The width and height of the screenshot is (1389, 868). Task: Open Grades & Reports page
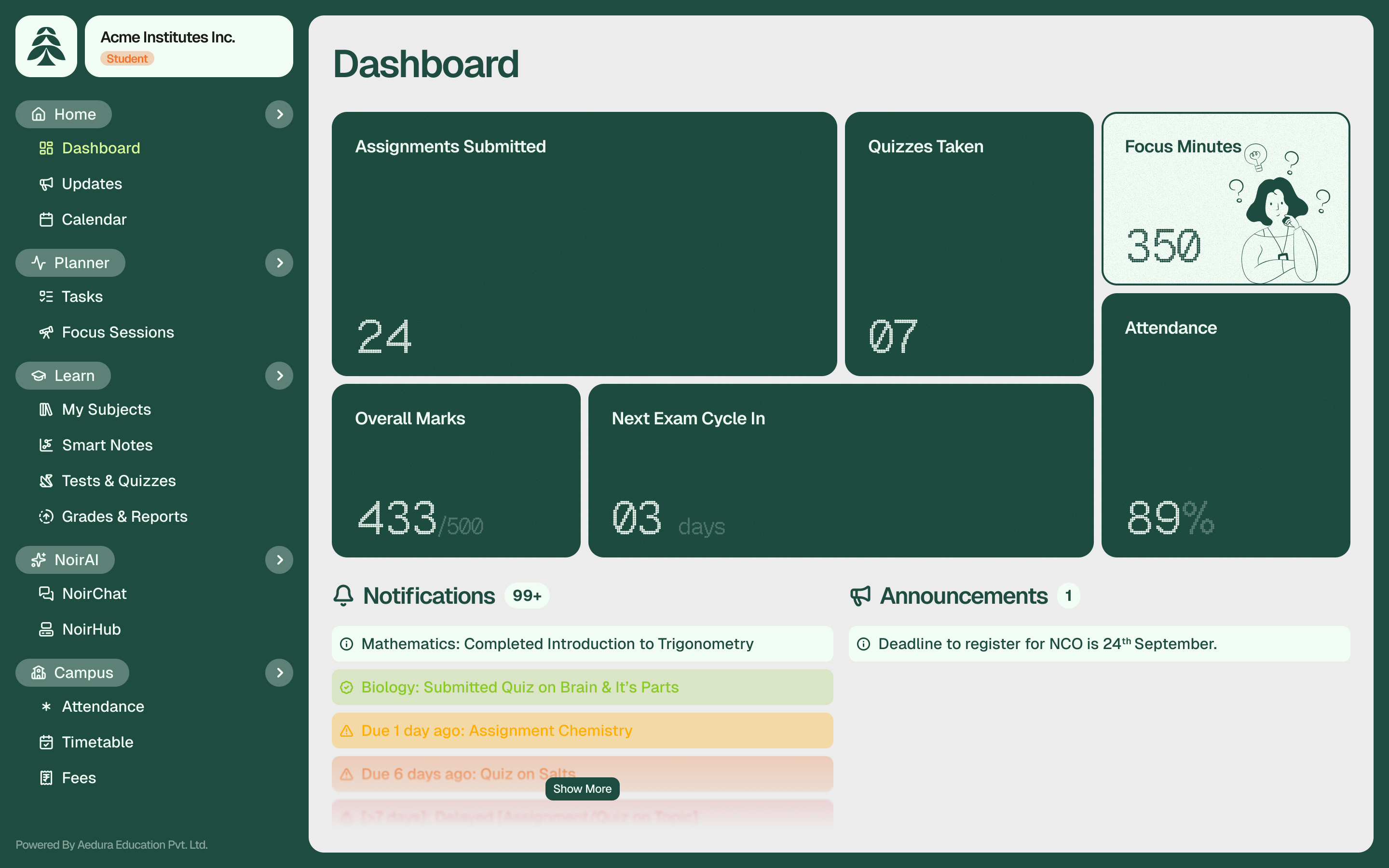tap(113, 516)
